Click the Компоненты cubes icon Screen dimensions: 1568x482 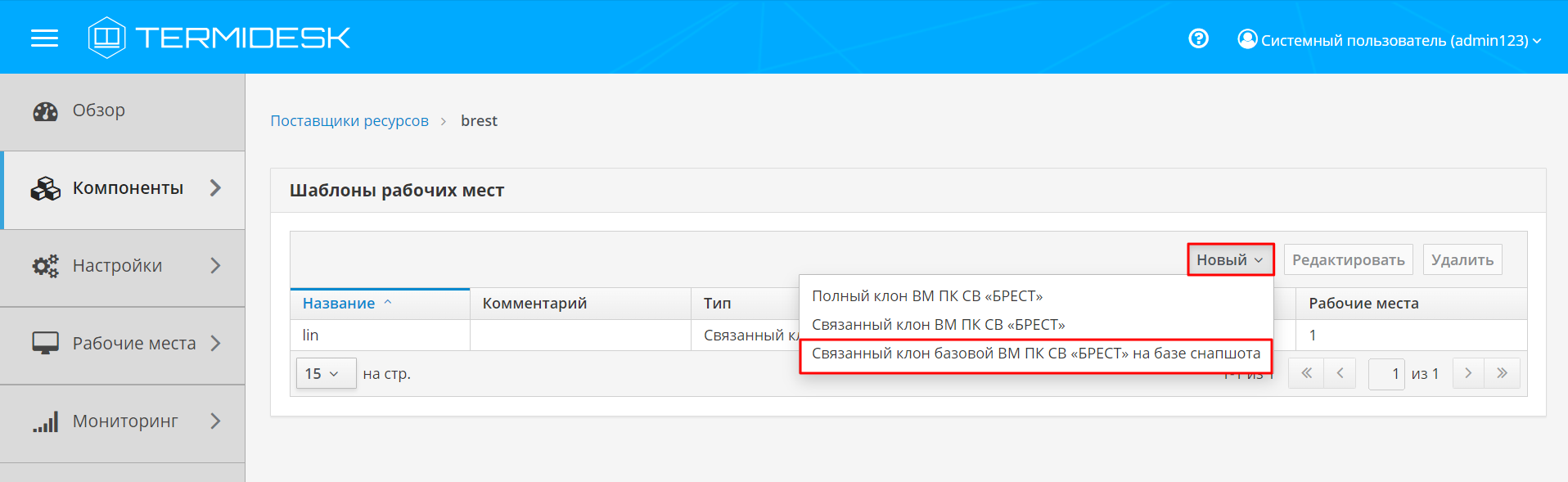(45, 189)
